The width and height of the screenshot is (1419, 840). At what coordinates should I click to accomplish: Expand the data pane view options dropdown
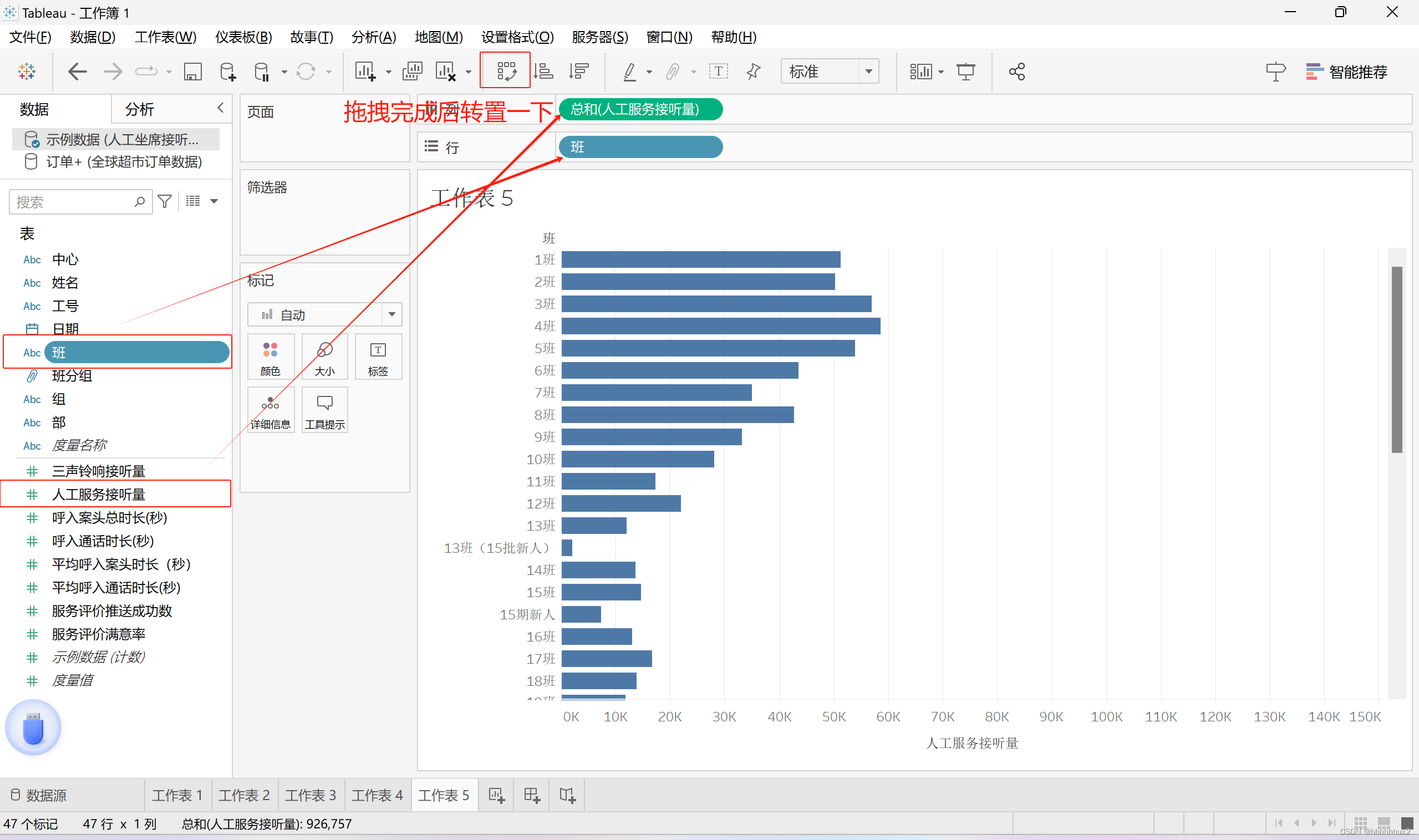pos(214,201)
